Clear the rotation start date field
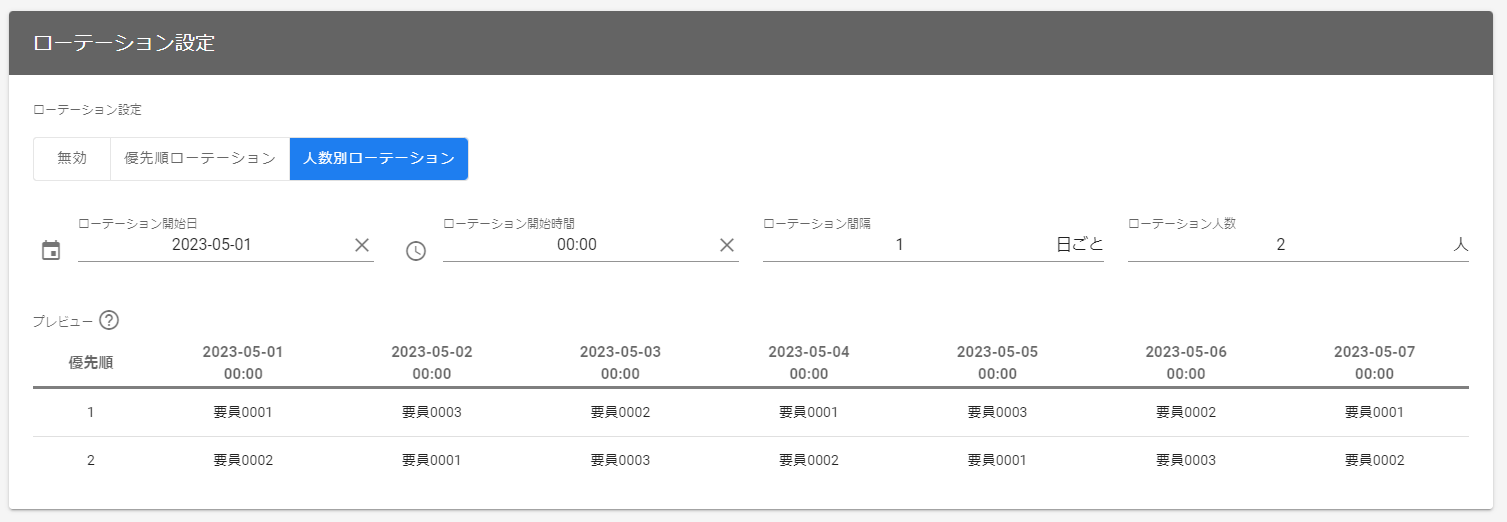Screen dimensions: 1507x522 [x=362, y=245]
